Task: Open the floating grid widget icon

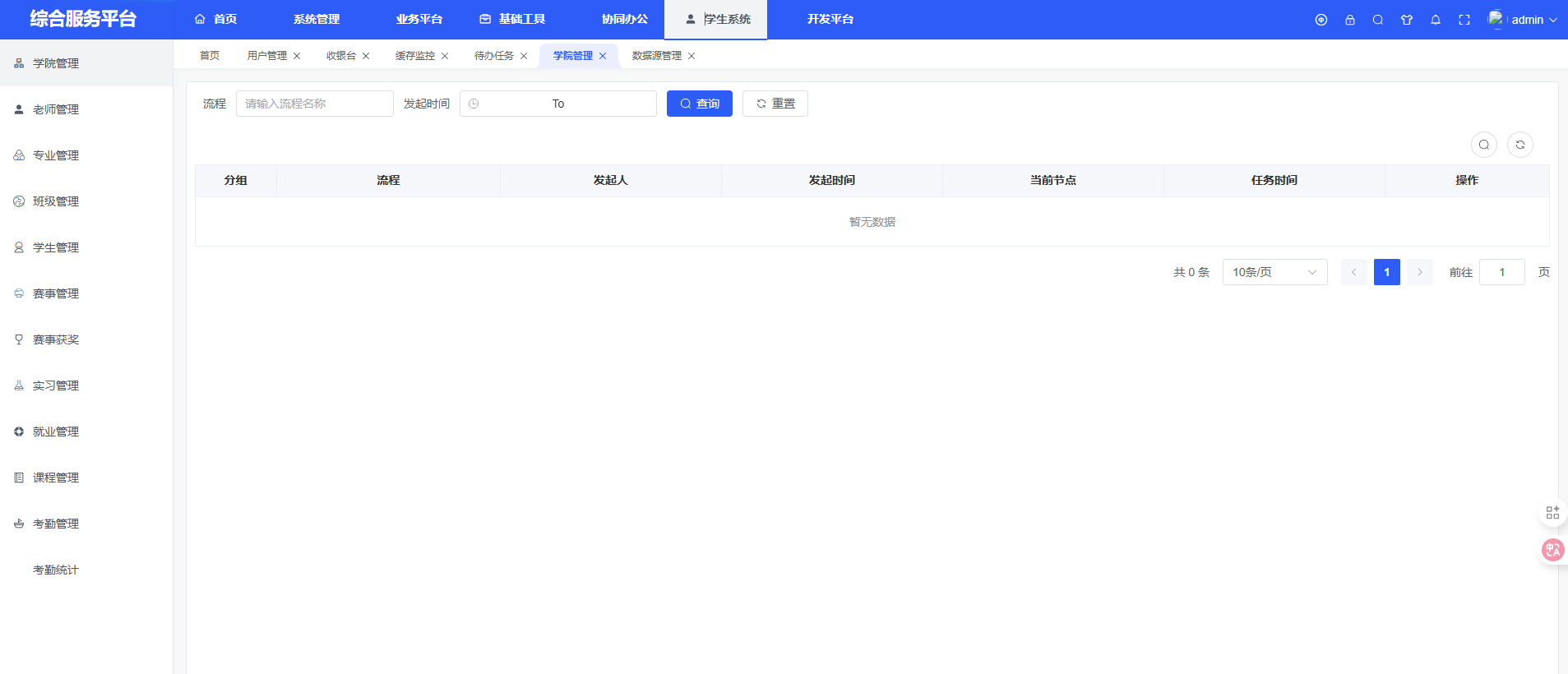Action: click(1552, 513)
